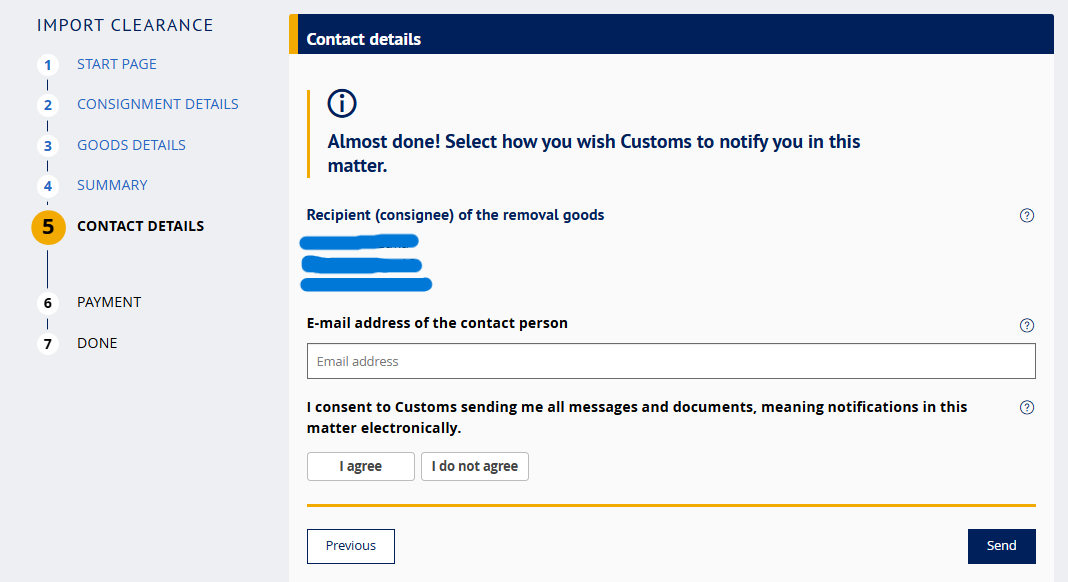This screenshot has height=582, width=1068.
Task: Open the Consignment Details step
Action: (x=158, y=104)
